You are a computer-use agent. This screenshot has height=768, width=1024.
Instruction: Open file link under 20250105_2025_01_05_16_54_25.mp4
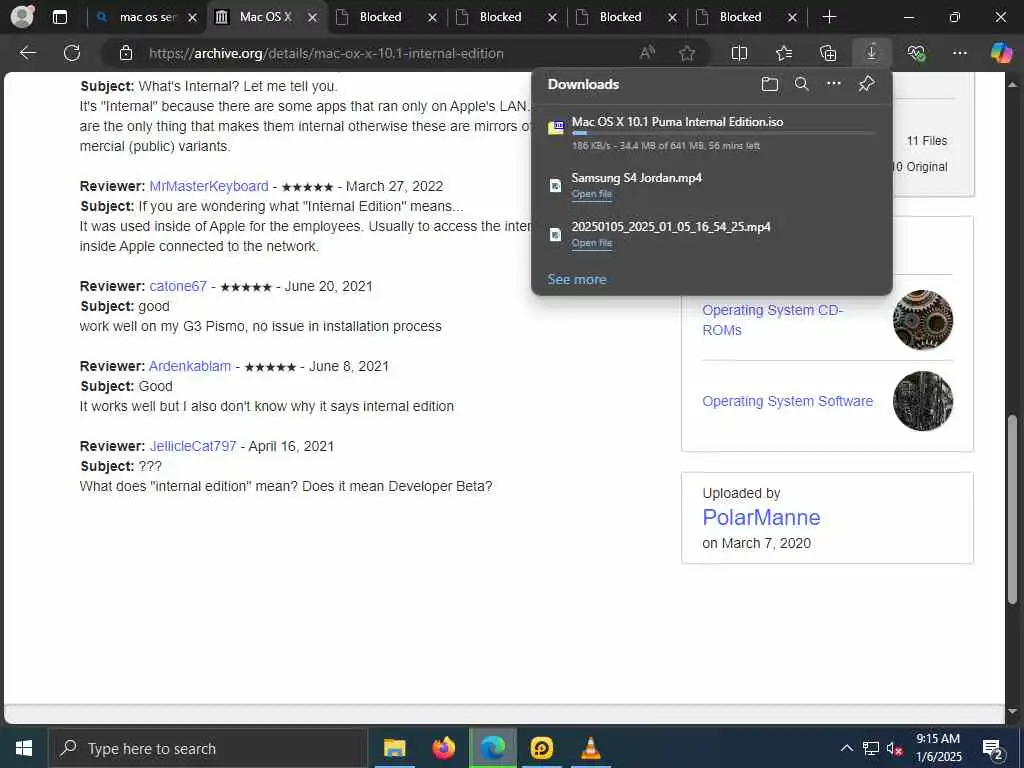point(592,243)
